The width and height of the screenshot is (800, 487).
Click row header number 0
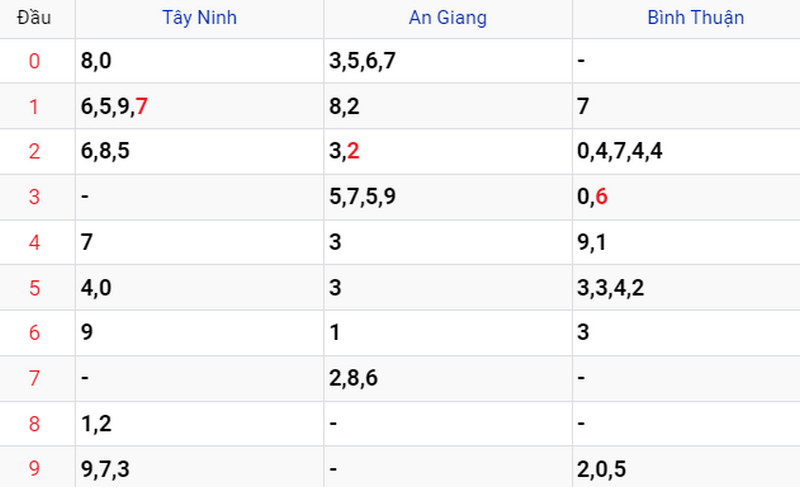coord(35,61)
